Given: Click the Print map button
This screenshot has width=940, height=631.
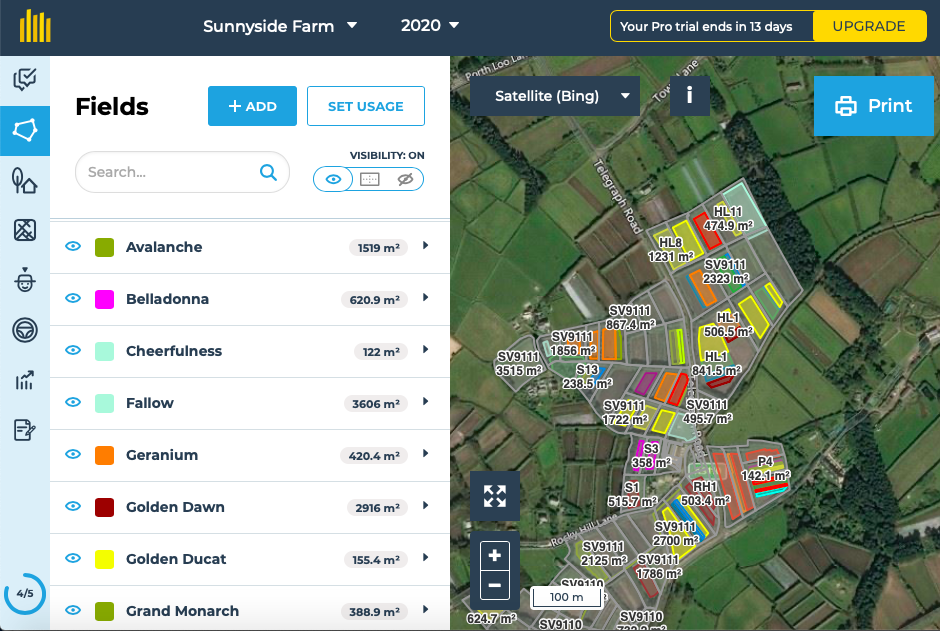Looking at the screenshot, I should point(873,106).
